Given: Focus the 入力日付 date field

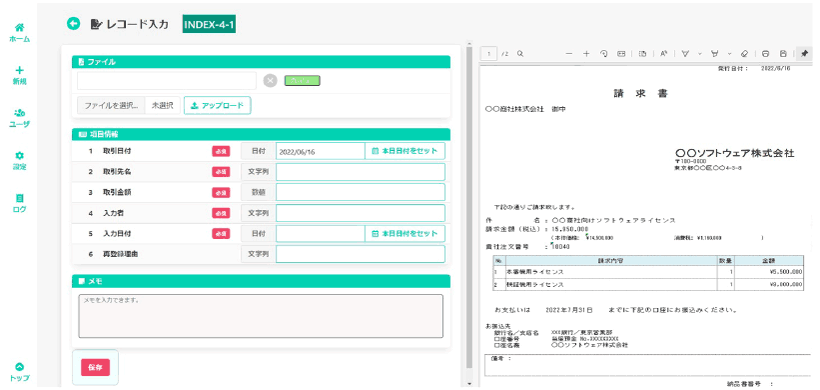Looking at the screenshot, I should [x=320, y=234].
